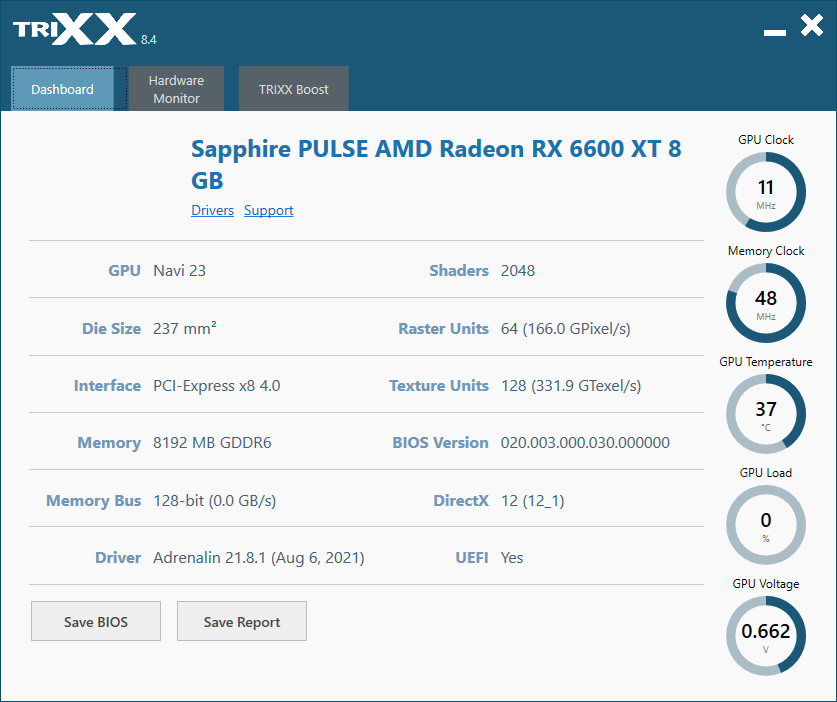Minimize the TRIXX window
837x702 pixels.
pyautogui.click(x=775, y=33)
